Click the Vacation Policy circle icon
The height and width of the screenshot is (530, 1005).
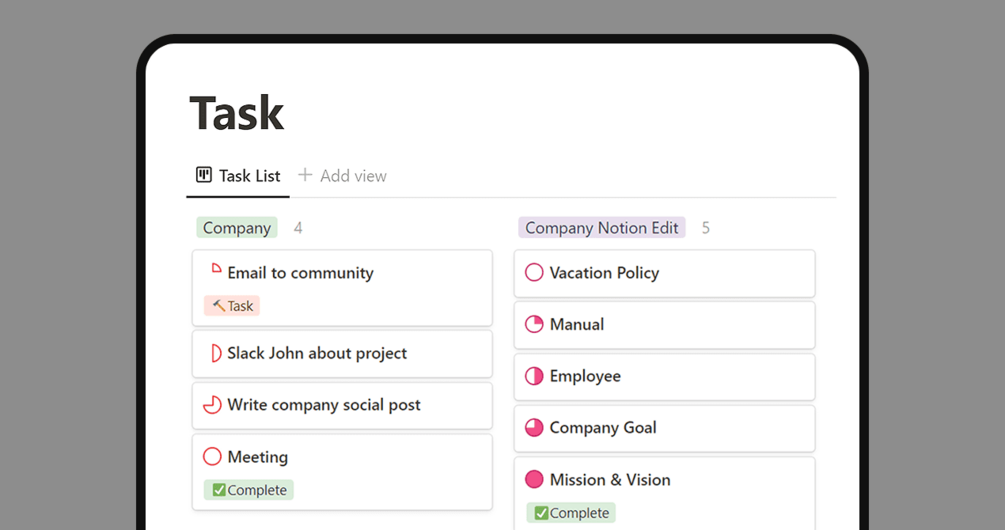[x=534, y=272]
